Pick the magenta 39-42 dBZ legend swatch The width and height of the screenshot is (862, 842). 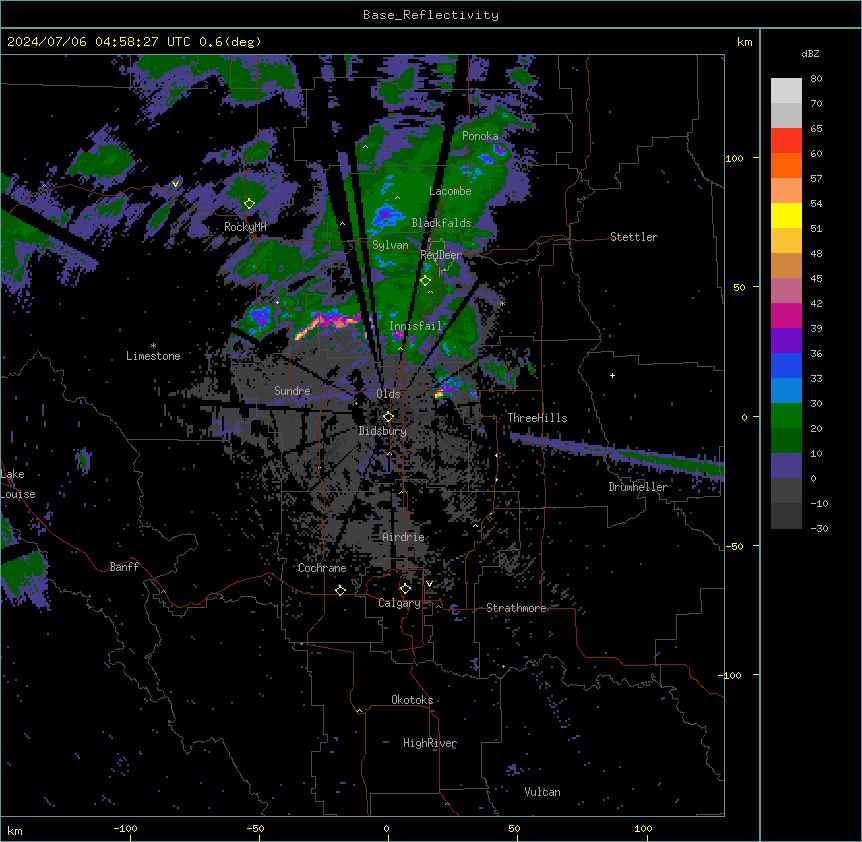(786, 315)
